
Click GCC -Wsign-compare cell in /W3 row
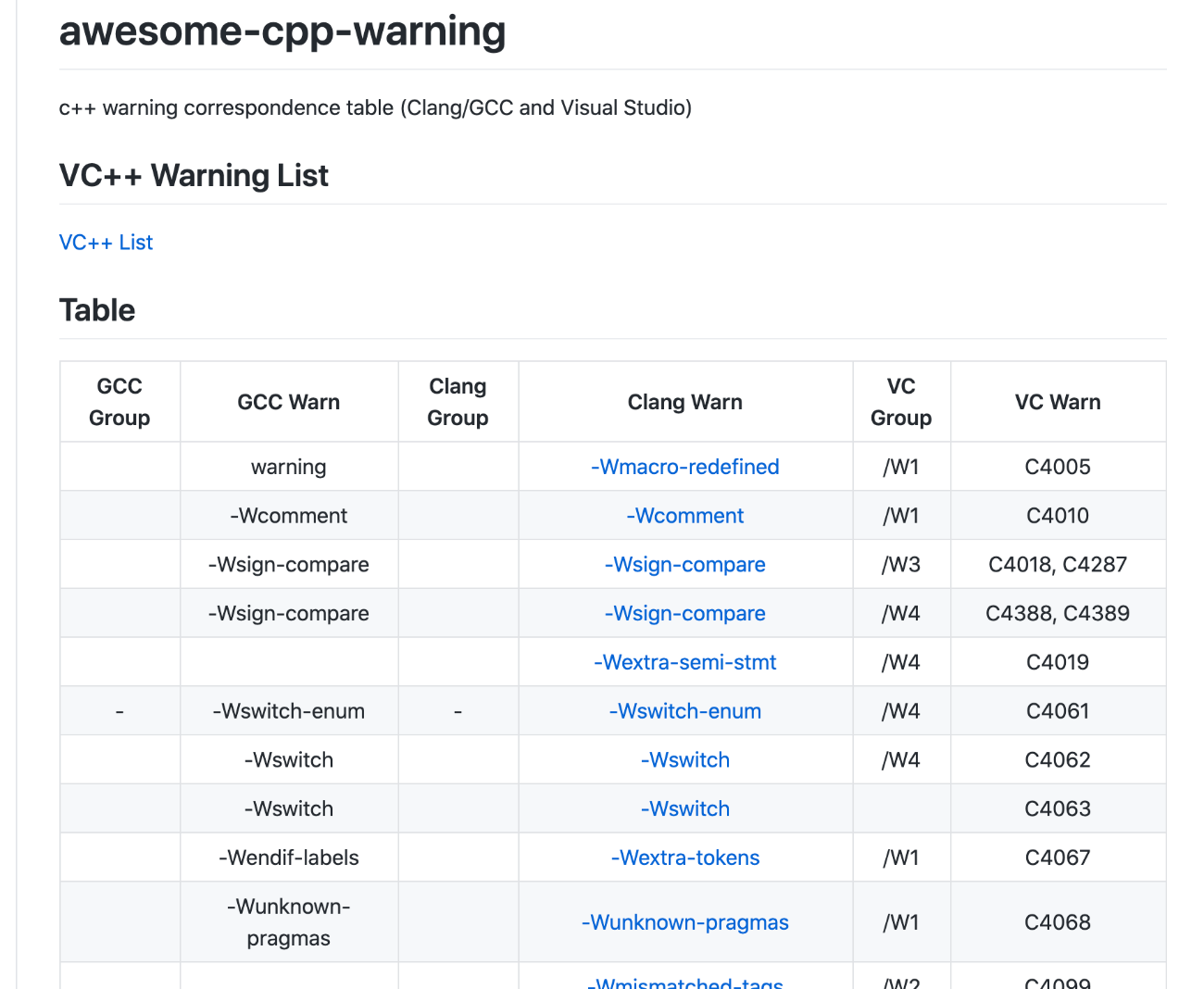289,565
